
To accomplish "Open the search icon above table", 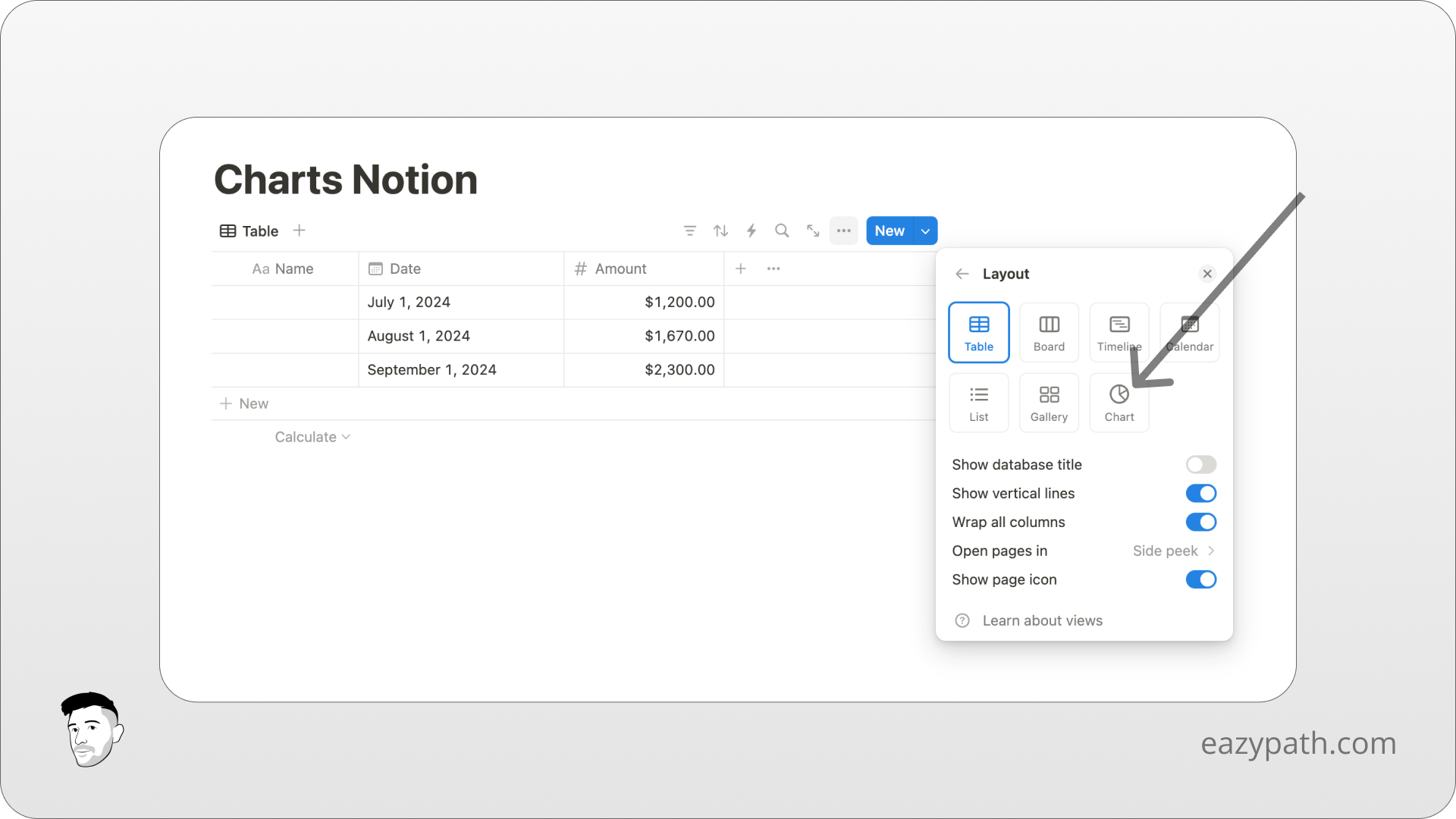I will pos(782,231).
